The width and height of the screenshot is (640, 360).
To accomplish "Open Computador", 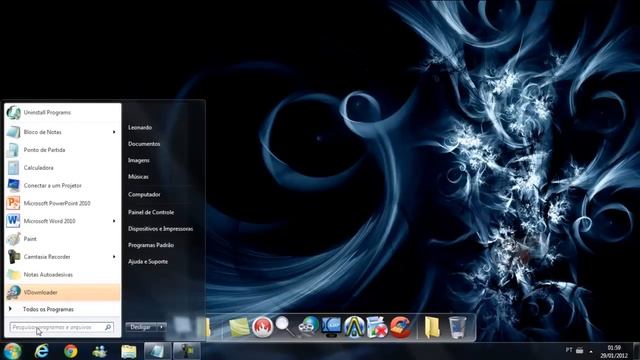I will tap(144, 194).
